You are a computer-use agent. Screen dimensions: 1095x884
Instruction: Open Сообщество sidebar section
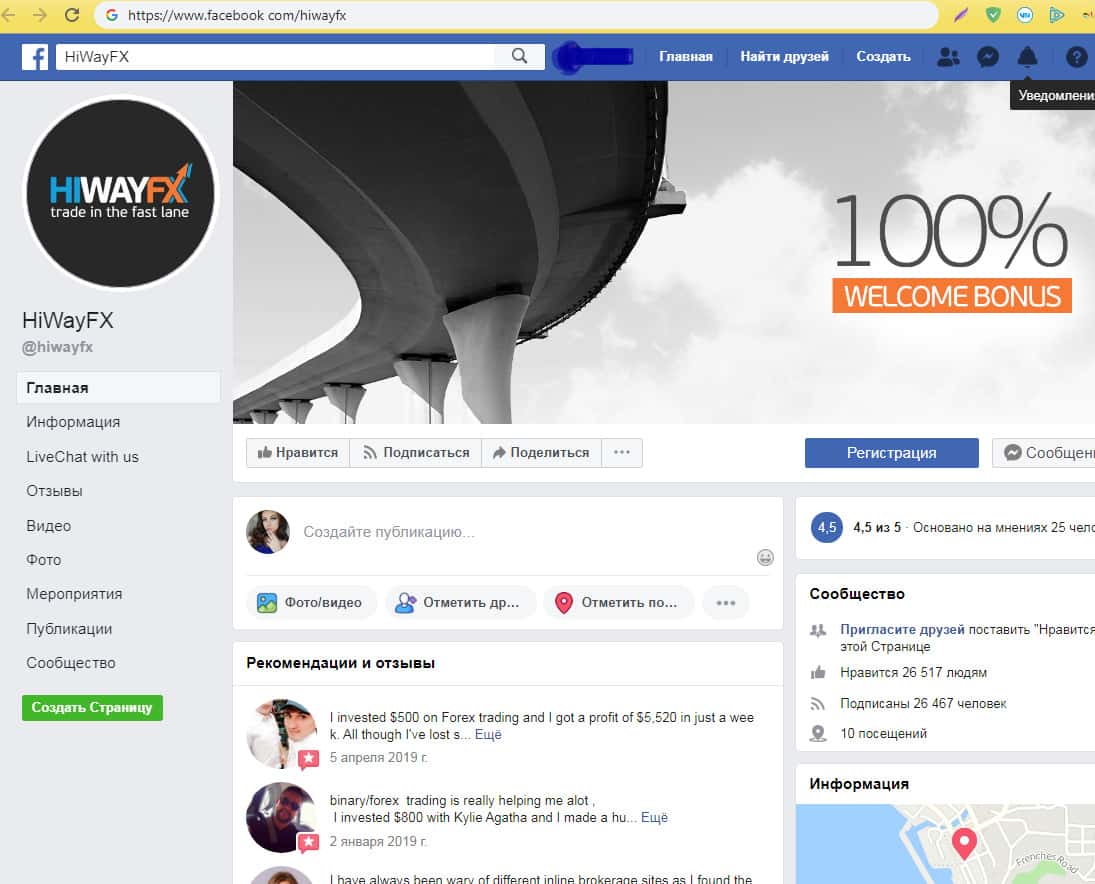(71, 663)
